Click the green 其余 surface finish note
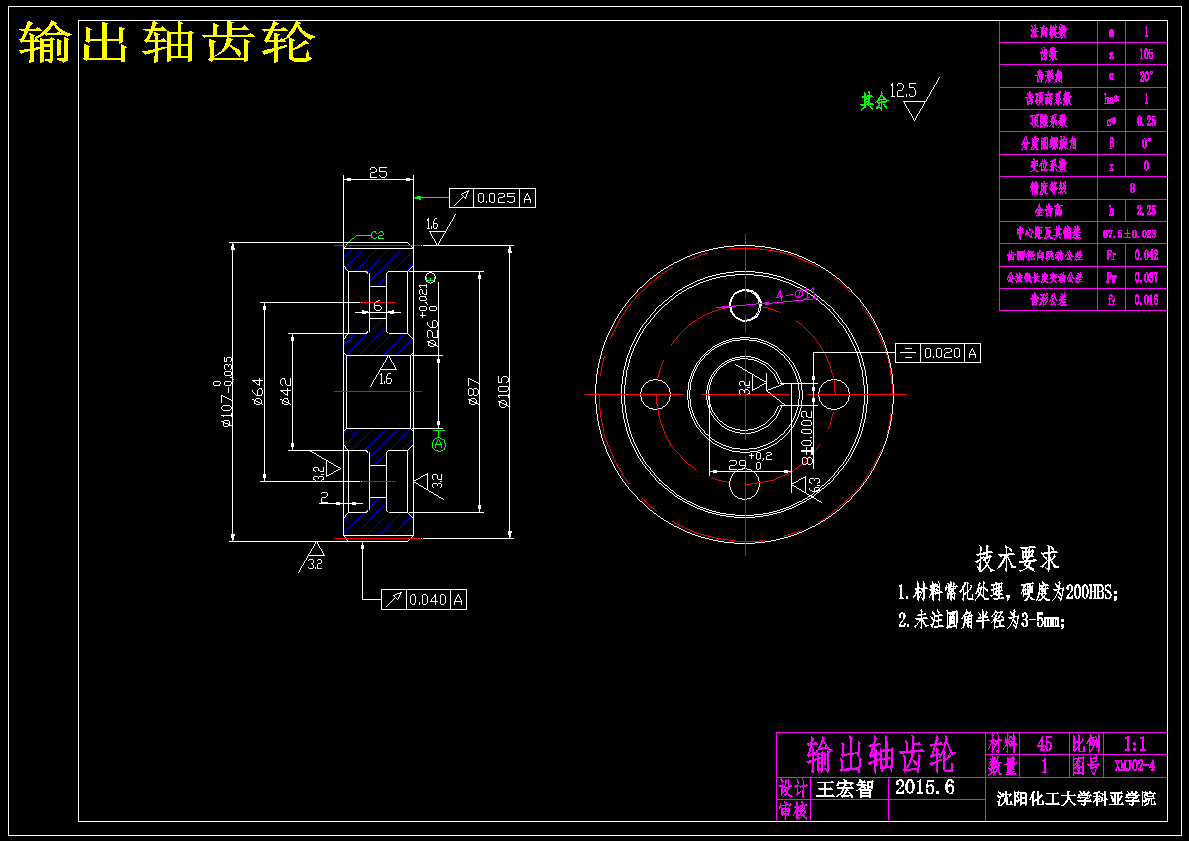The height and width of the screenshot is (841, 1189). (x=874, y=101)
